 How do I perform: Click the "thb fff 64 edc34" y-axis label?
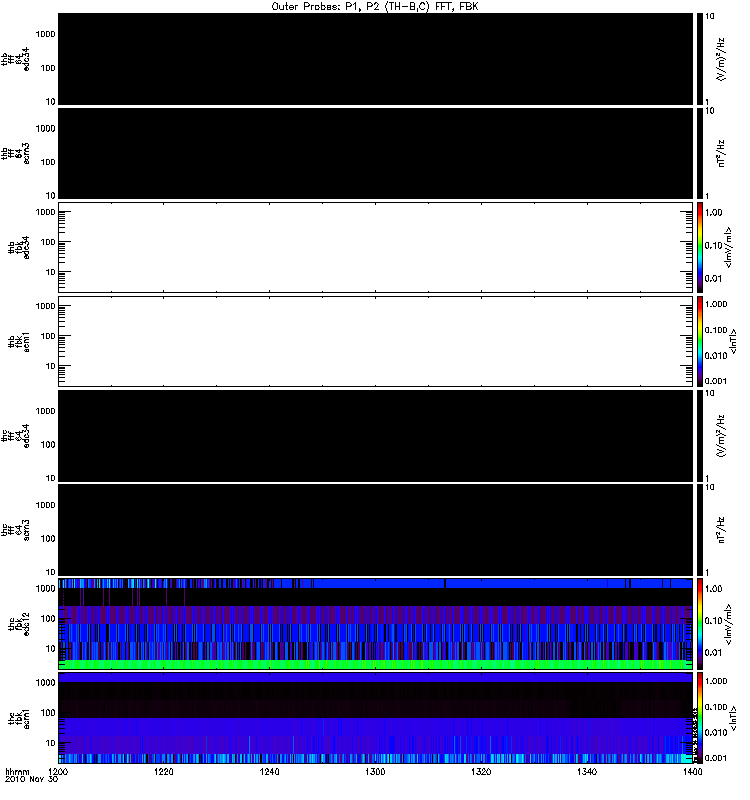15,59
